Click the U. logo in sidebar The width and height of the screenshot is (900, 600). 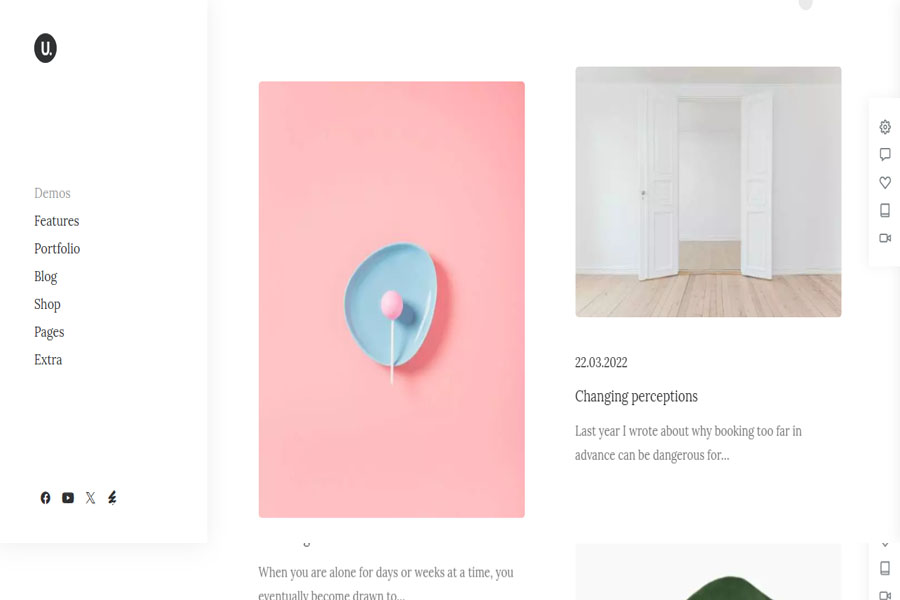point(45,48)
